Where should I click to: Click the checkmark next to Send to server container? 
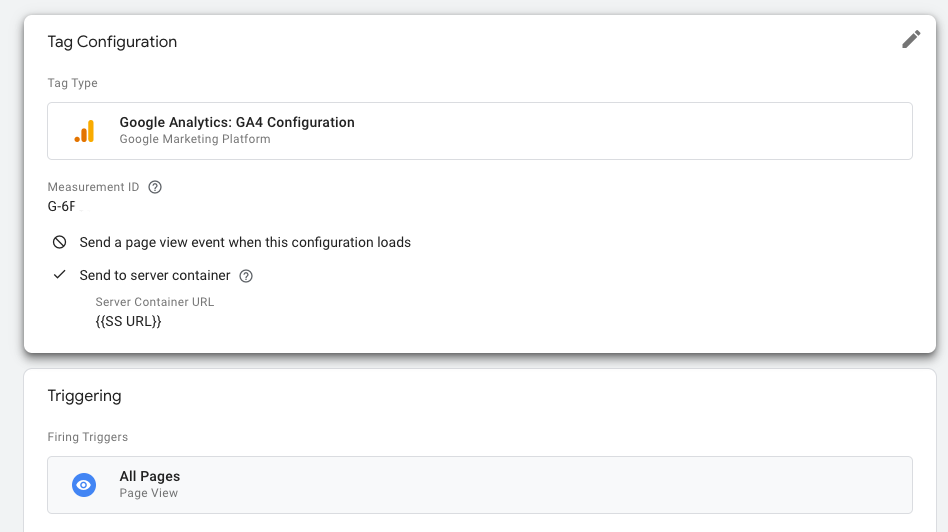(x=59, y=274)
